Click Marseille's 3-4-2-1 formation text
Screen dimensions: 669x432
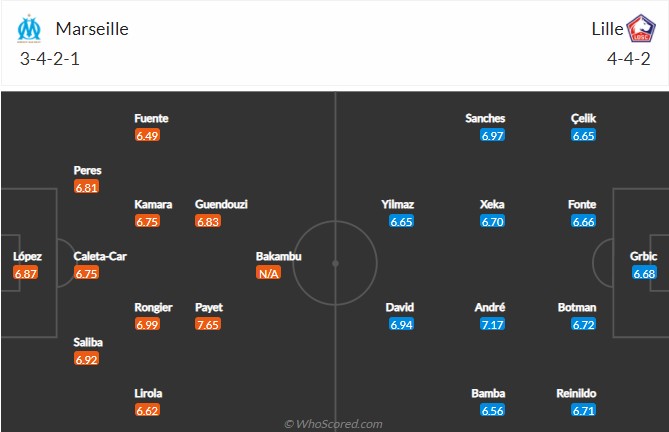pos(49,59)
